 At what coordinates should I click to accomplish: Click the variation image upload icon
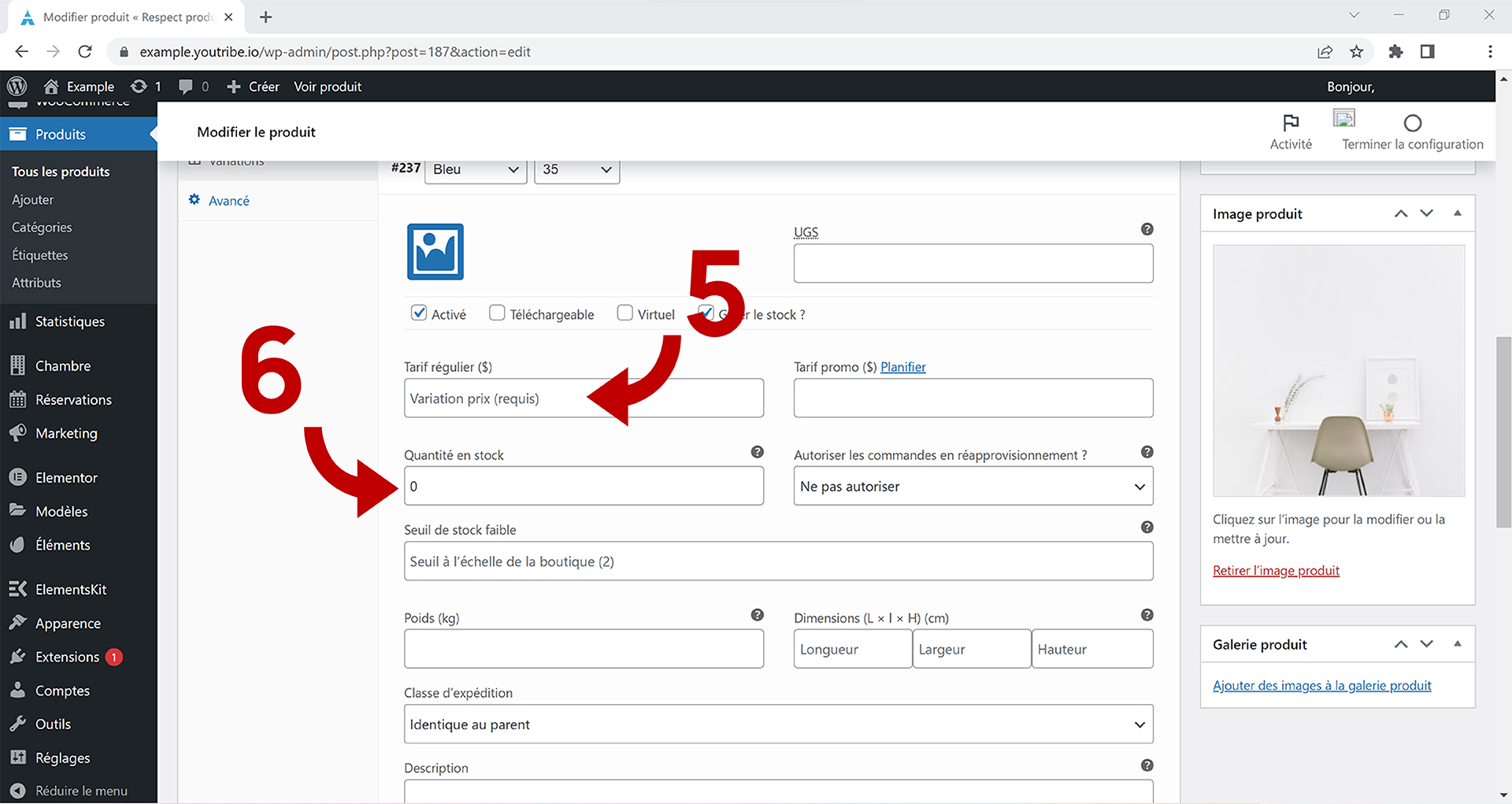pos(435,252)
